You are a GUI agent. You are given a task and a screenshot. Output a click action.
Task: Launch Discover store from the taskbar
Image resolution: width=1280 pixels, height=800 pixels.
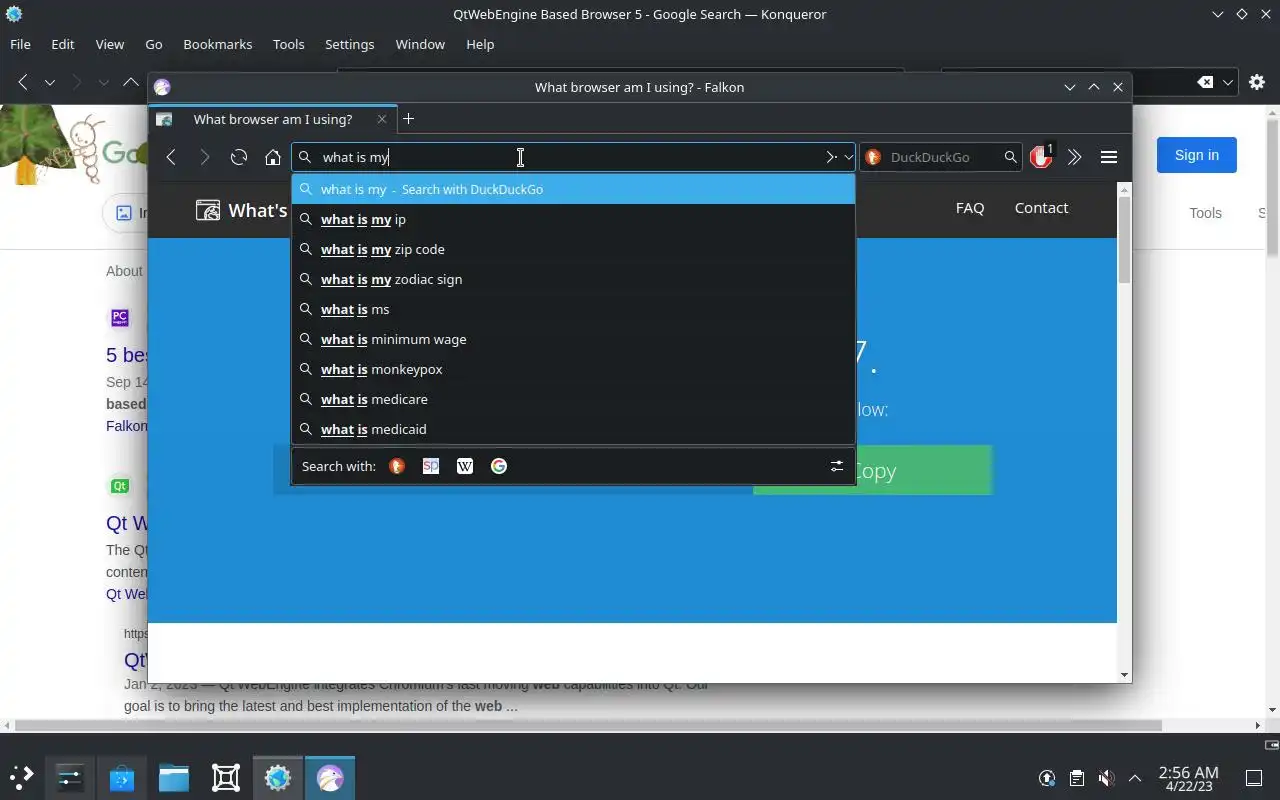122,777
